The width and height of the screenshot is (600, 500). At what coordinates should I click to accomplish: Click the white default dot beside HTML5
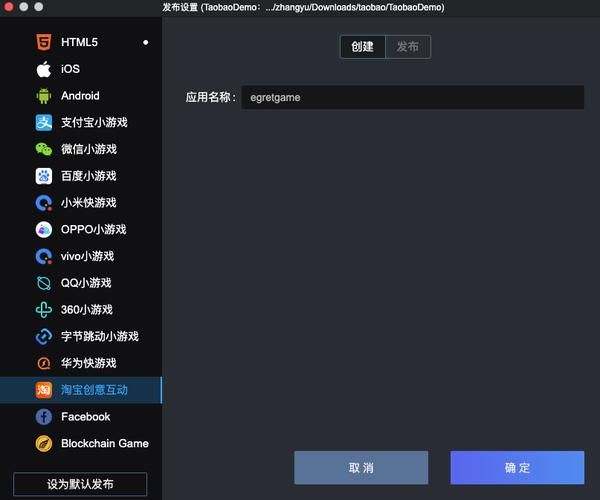(x=145, y=42)
